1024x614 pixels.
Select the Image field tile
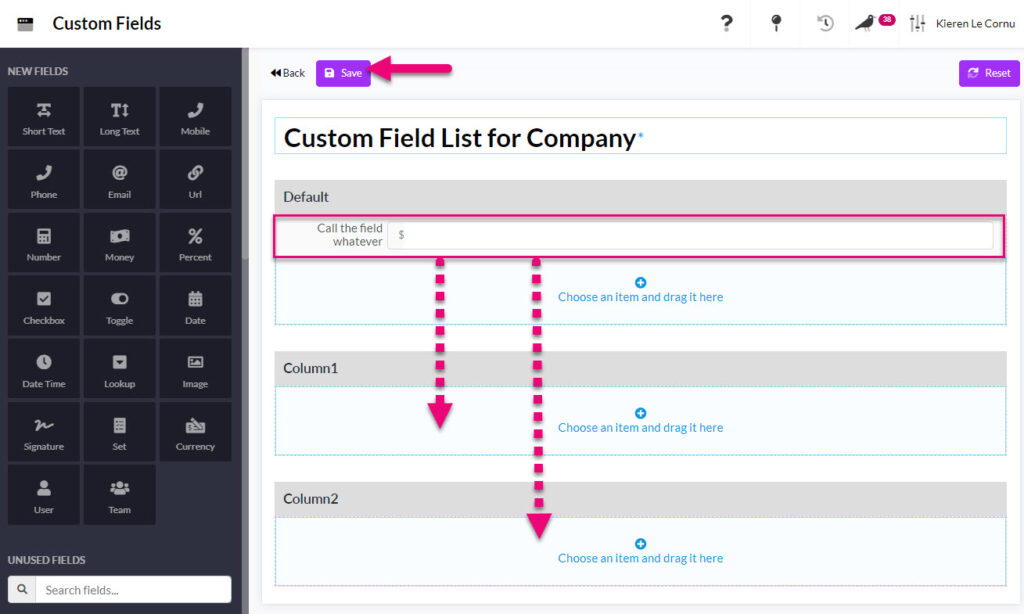(x=195, y=368)
